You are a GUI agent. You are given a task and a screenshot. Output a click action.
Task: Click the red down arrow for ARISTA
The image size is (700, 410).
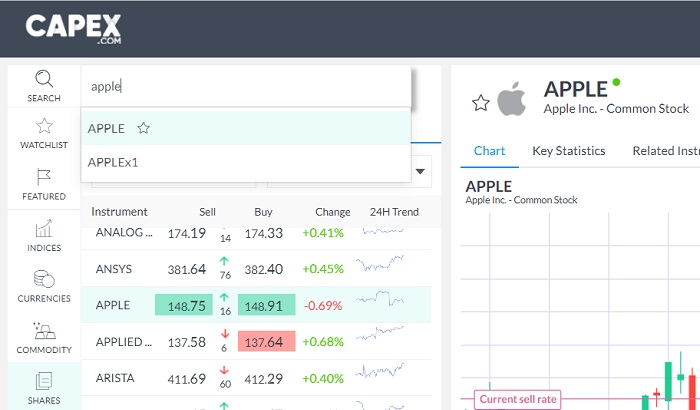pos(225,370)
